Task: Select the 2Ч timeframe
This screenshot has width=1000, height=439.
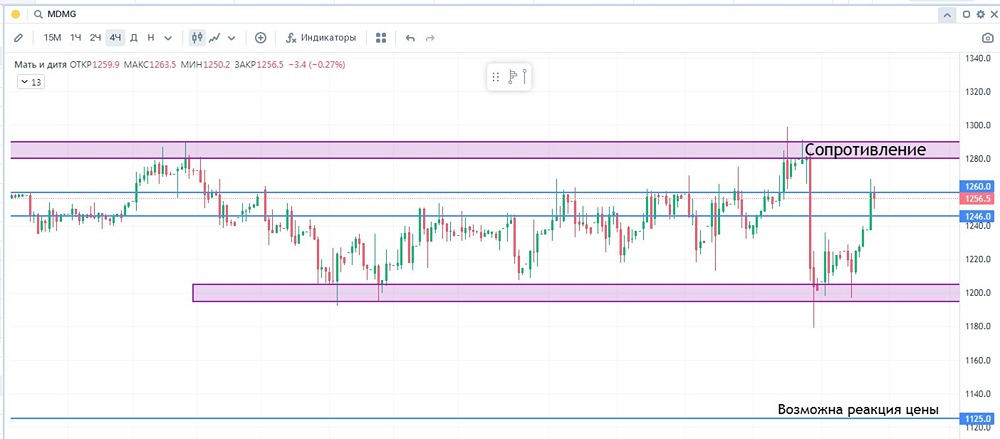Action: 95,38
